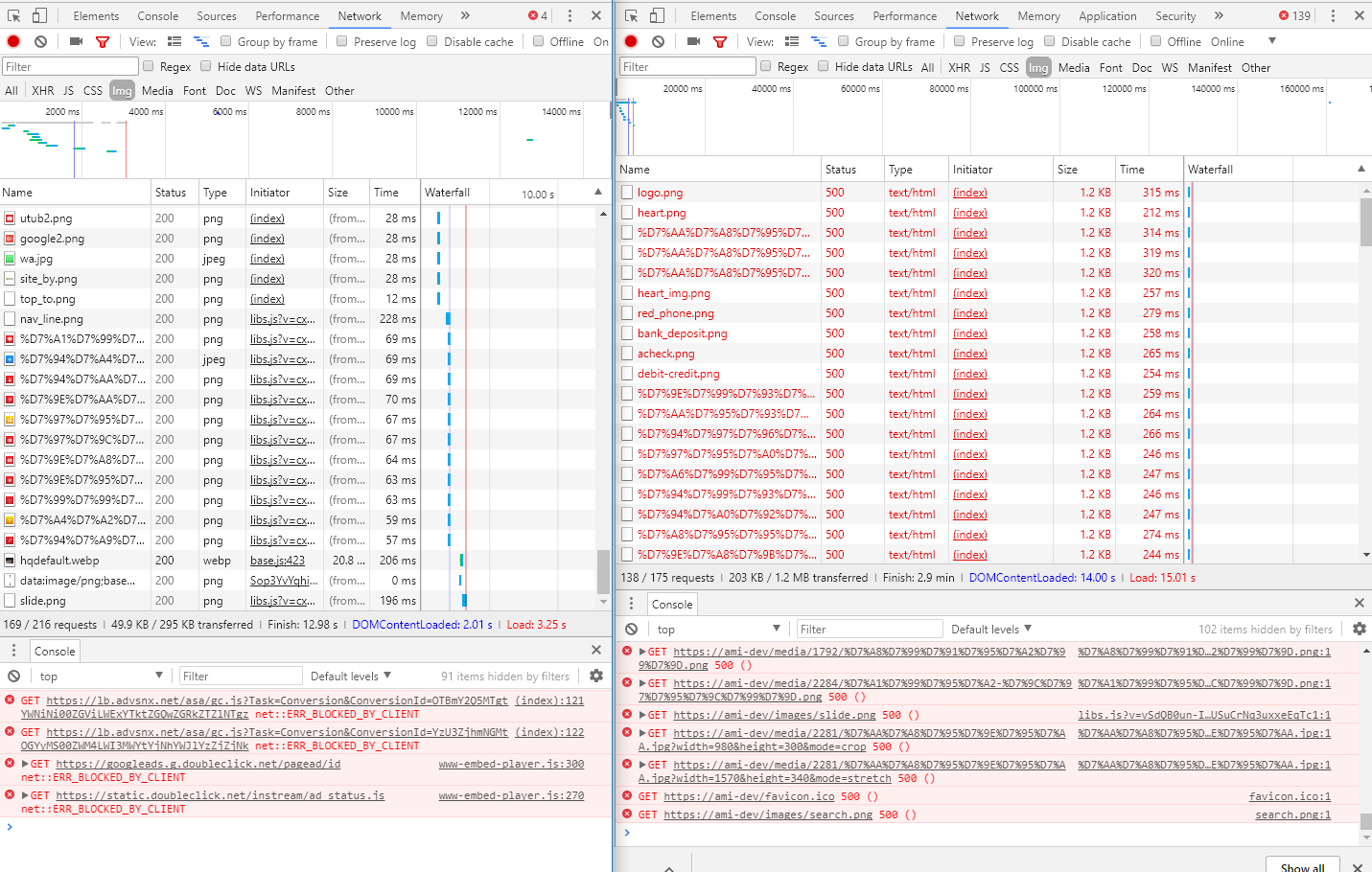The image size is (1372, 872).
Task: Expand the slide.png GET error in right console
Action: click(x=642, y=715)
